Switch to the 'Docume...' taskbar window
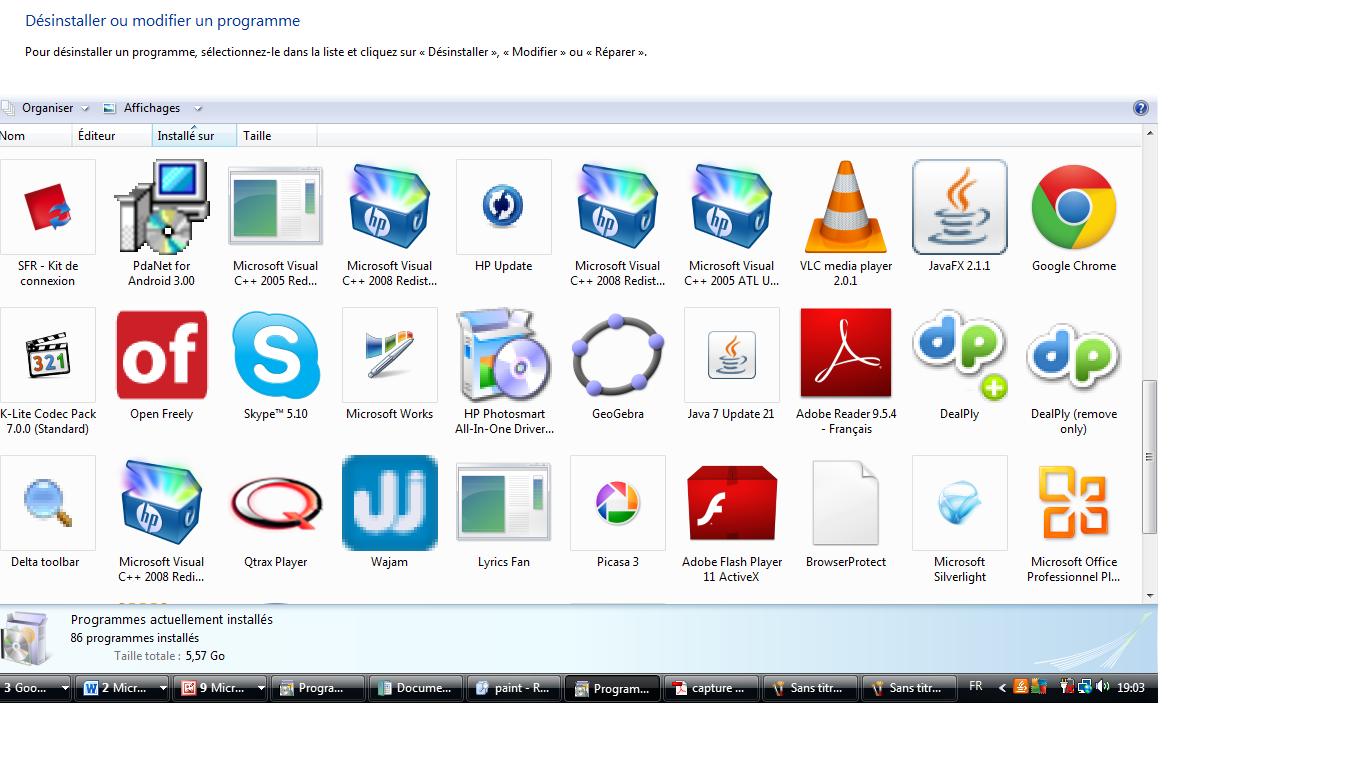Viewport: 1366px width, 768px height. tap(417, 688)
